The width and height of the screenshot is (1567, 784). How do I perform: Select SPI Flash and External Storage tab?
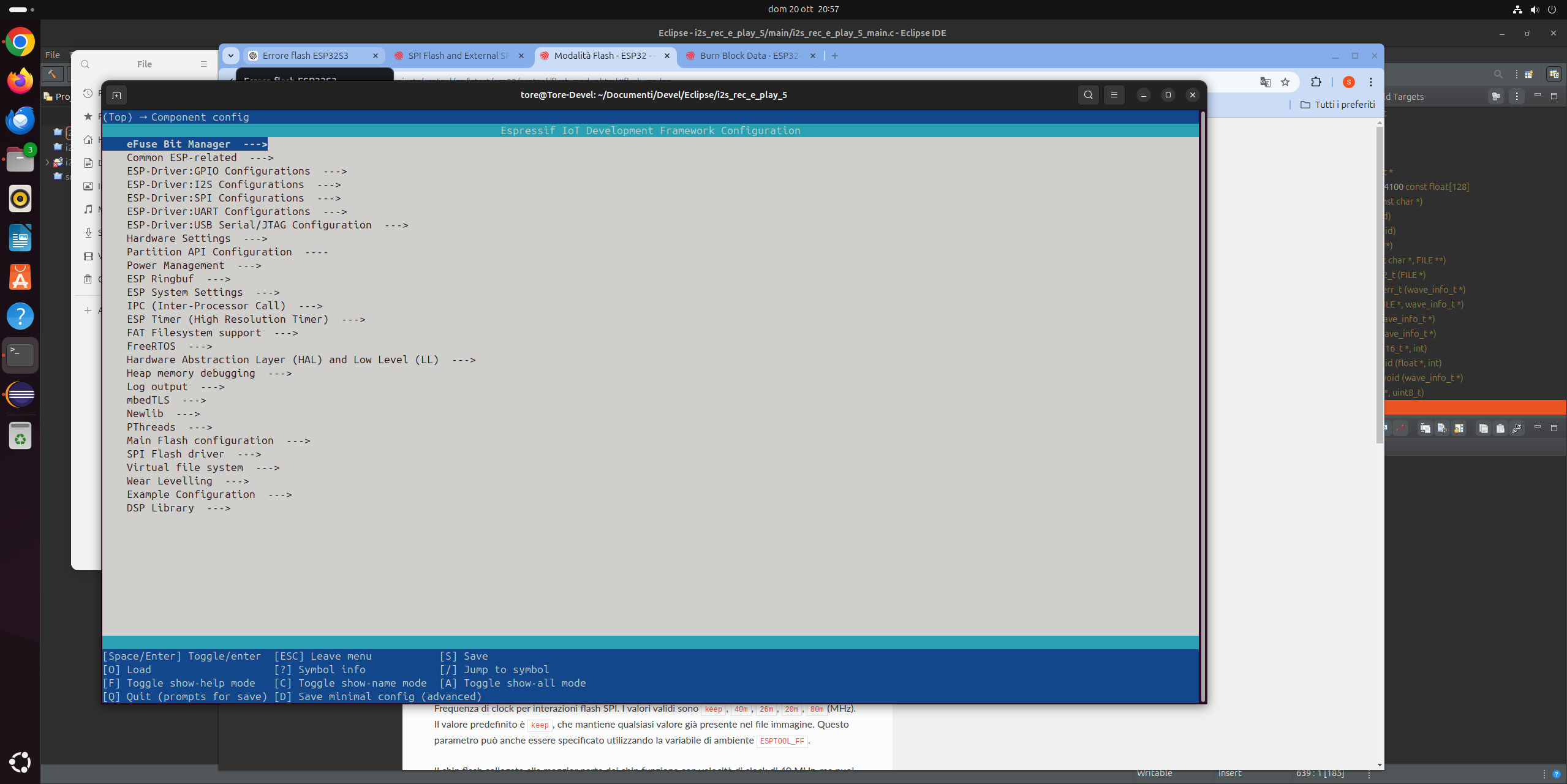pyautogui.click(x=456, y=55)
